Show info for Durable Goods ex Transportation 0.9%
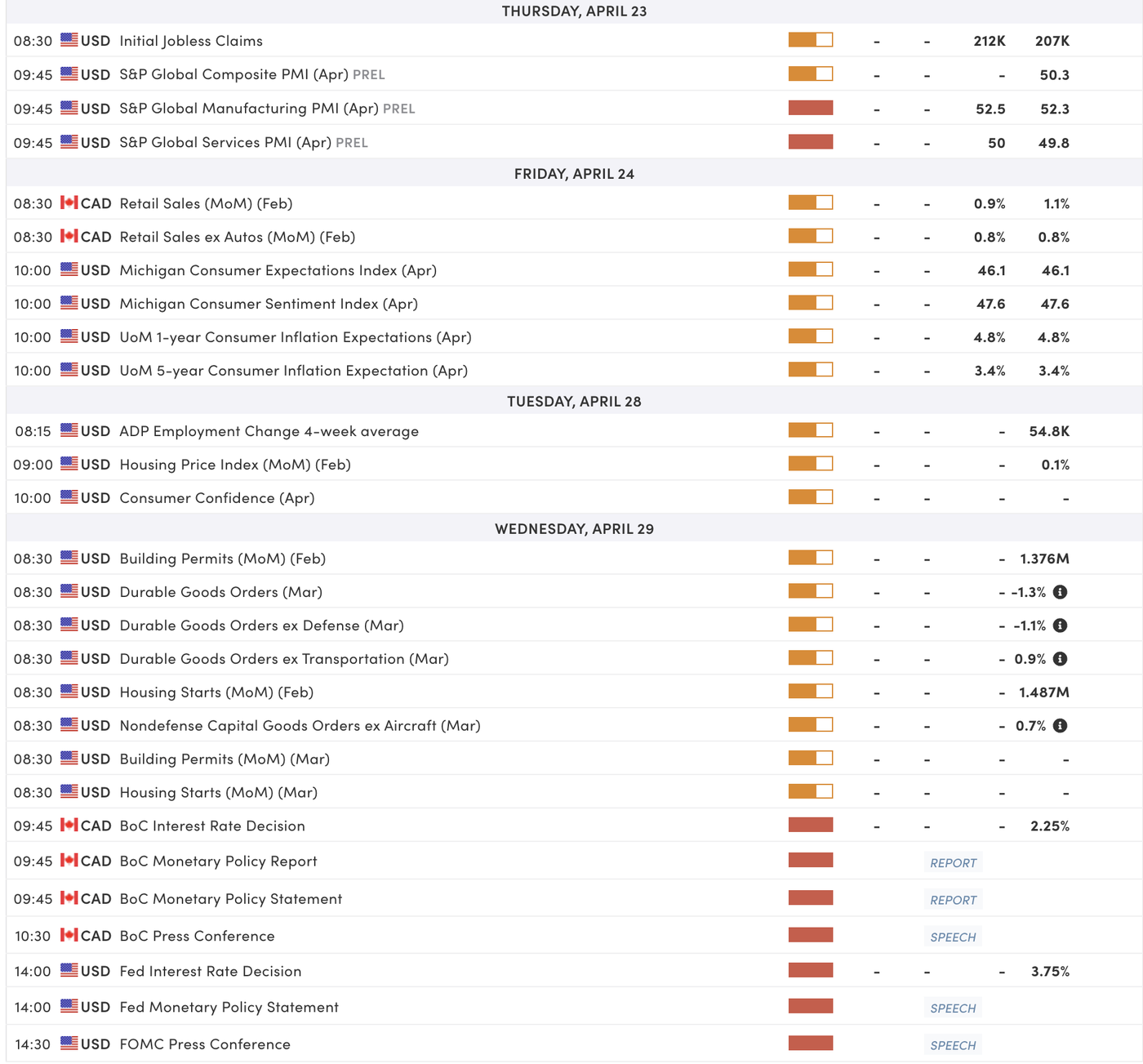1143x1064 pixels. pyautogui.click(x=1060, y=659)
